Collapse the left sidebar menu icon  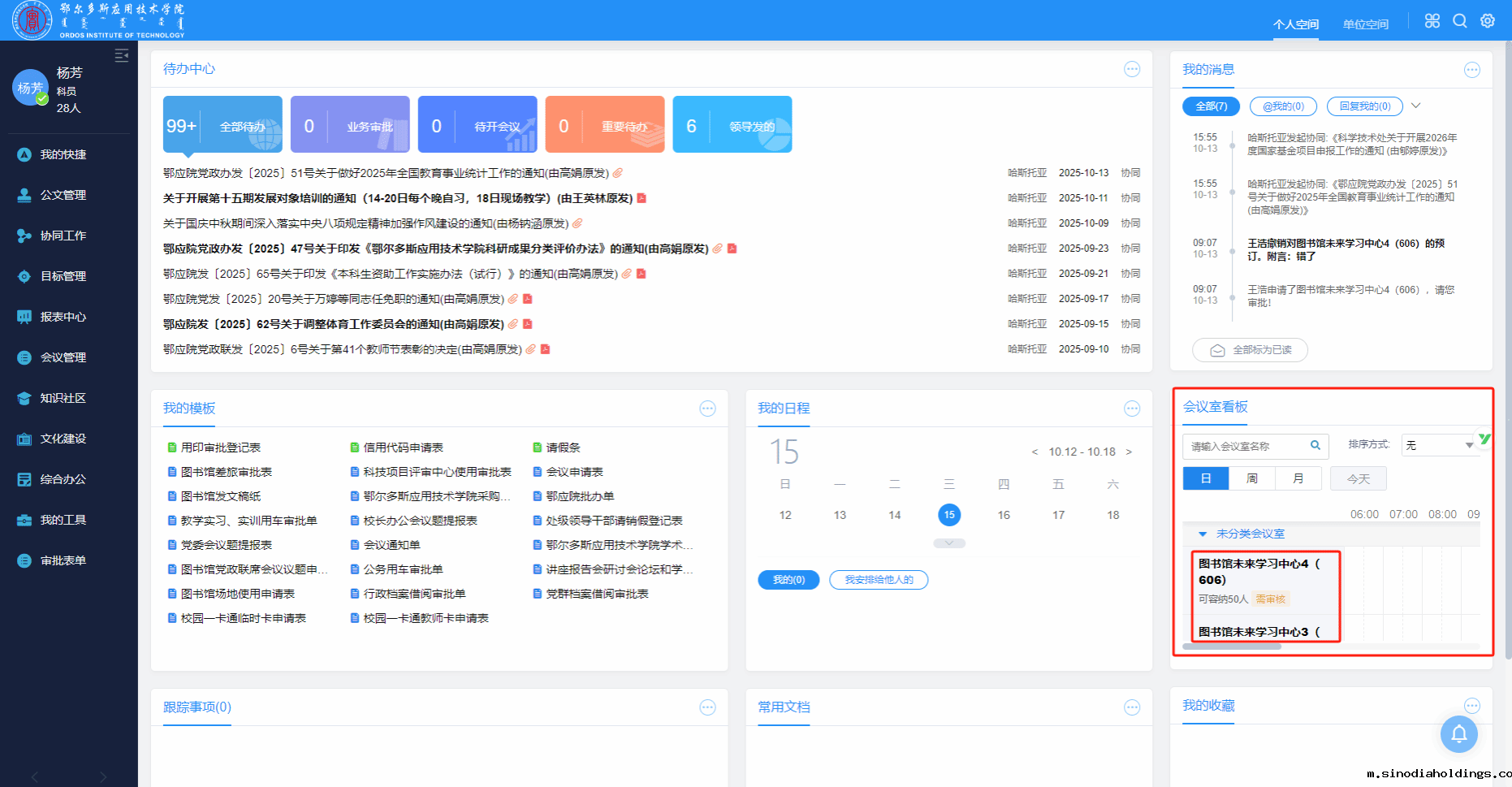click(122, 55)
